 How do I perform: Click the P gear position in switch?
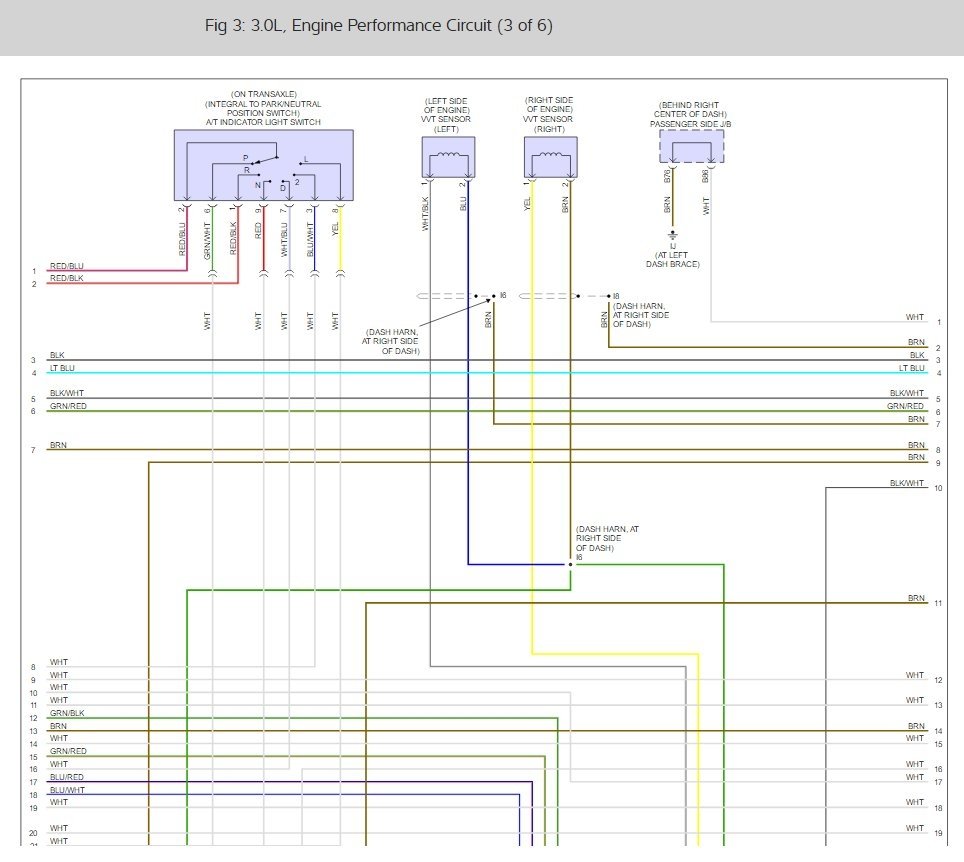[245, 158]
